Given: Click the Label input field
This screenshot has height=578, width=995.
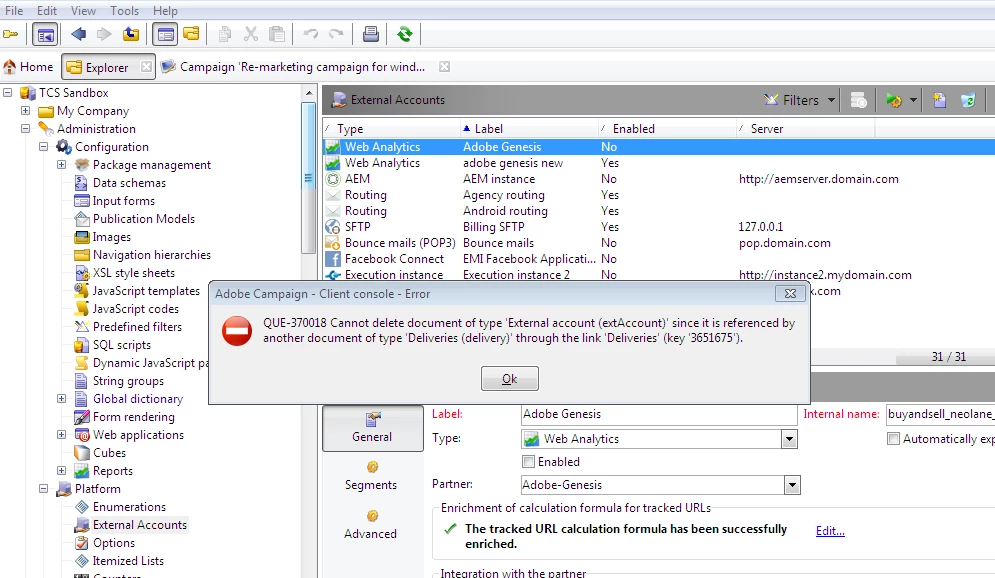Looking at the screenshot, I should 659,414.
